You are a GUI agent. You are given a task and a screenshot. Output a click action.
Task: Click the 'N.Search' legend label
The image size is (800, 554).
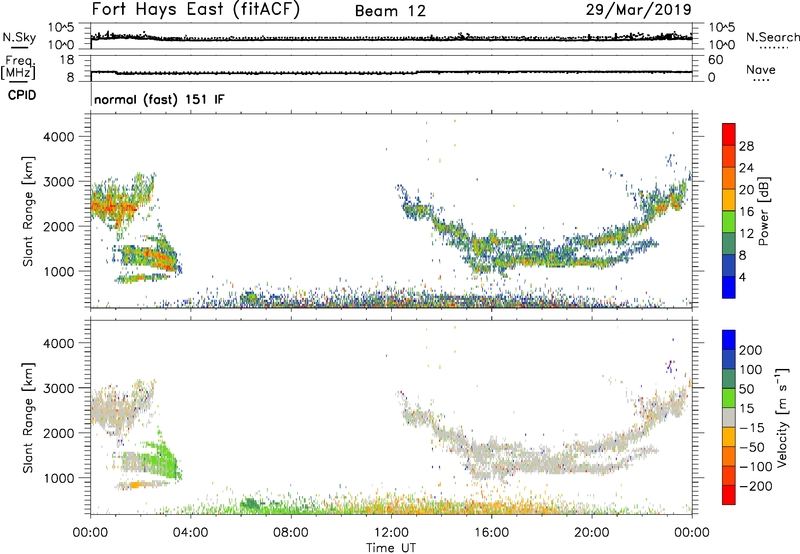coord(773,37)
